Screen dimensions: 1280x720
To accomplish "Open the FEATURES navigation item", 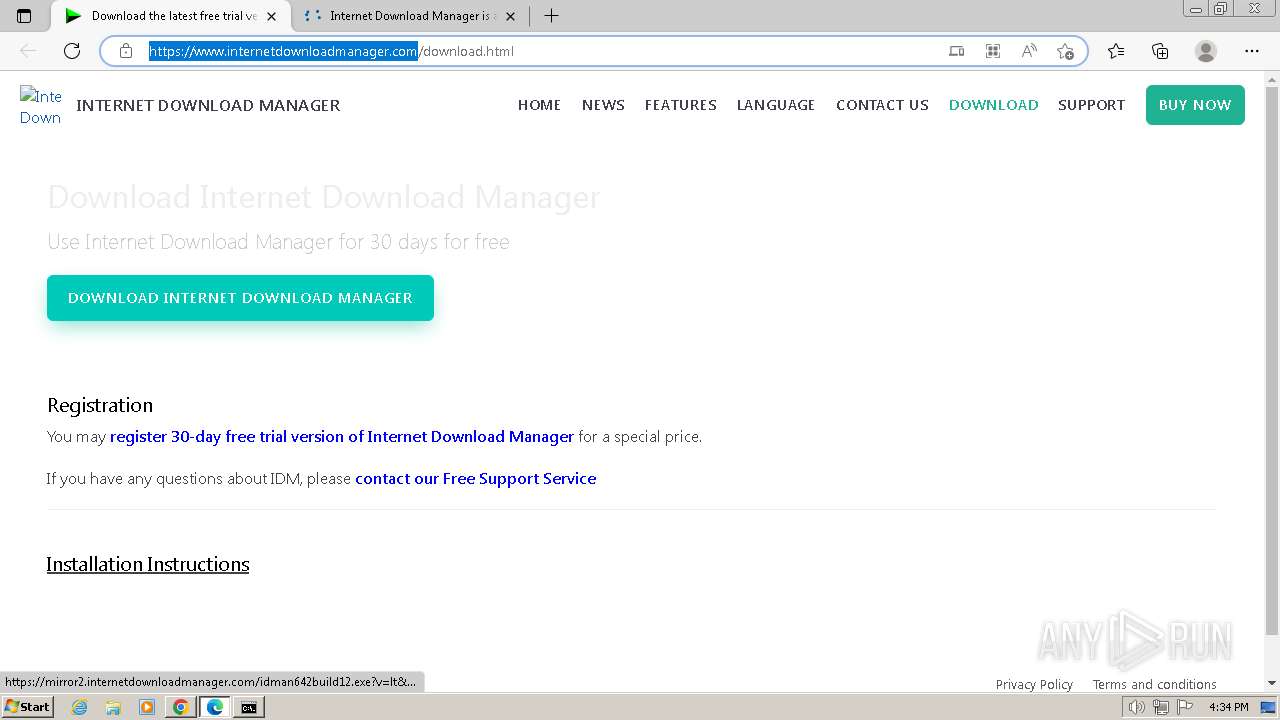I will click(681, 105).
